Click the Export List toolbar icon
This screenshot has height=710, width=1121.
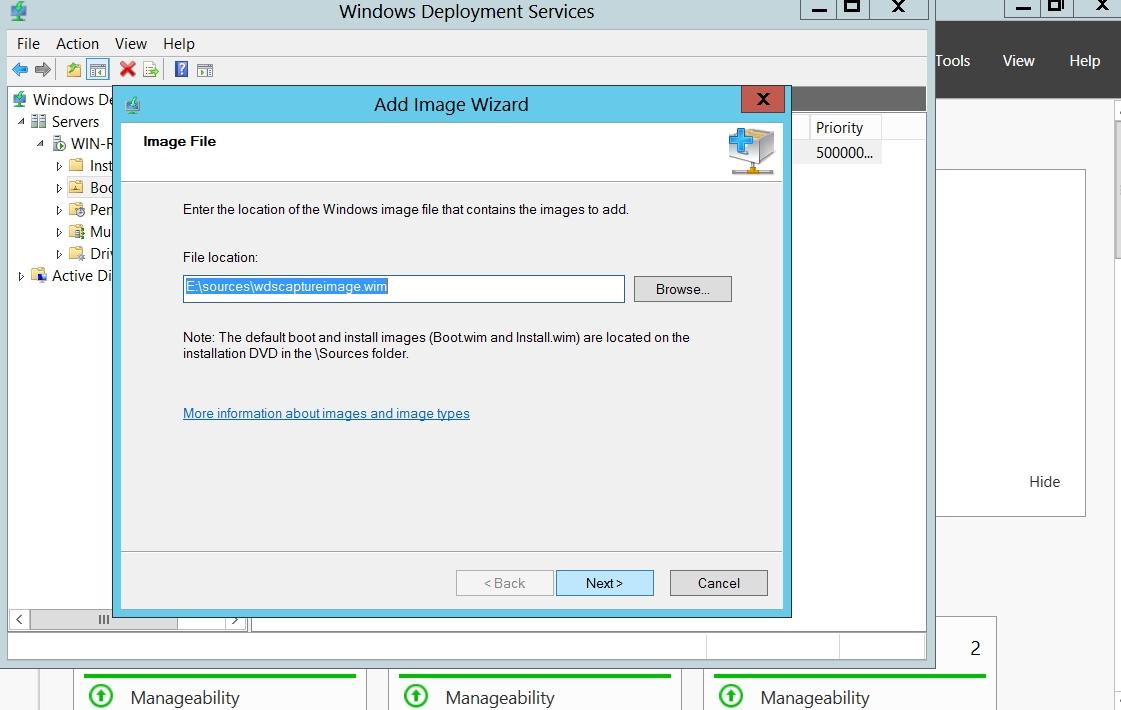(x=151, y=70)
